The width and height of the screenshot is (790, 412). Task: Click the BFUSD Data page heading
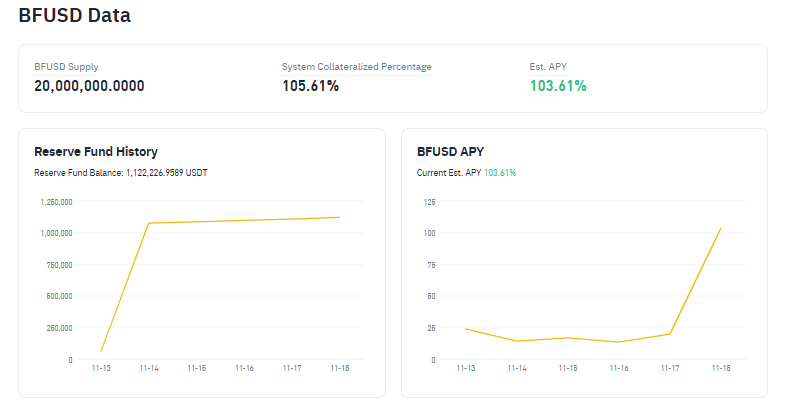point(75,16)
